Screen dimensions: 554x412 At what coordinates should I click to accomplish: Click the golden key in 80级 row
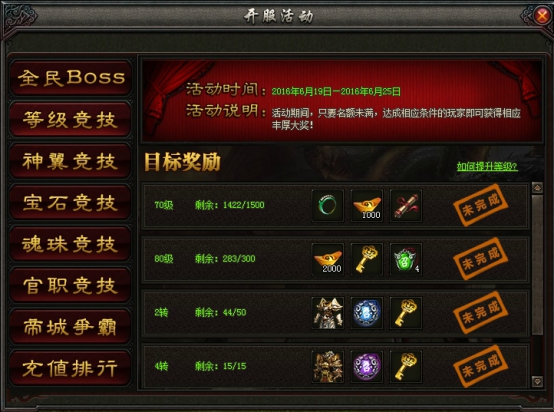click(367, 259)
